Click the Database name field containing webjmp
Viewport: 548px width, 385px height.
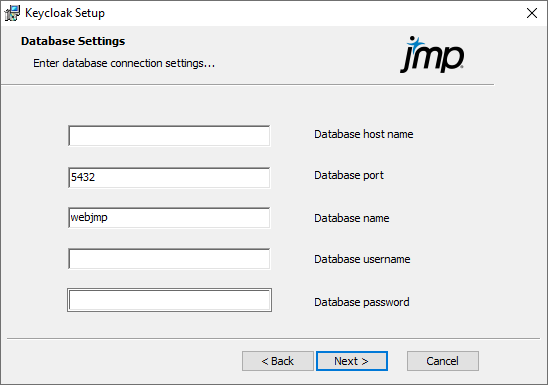coord(169,218)
